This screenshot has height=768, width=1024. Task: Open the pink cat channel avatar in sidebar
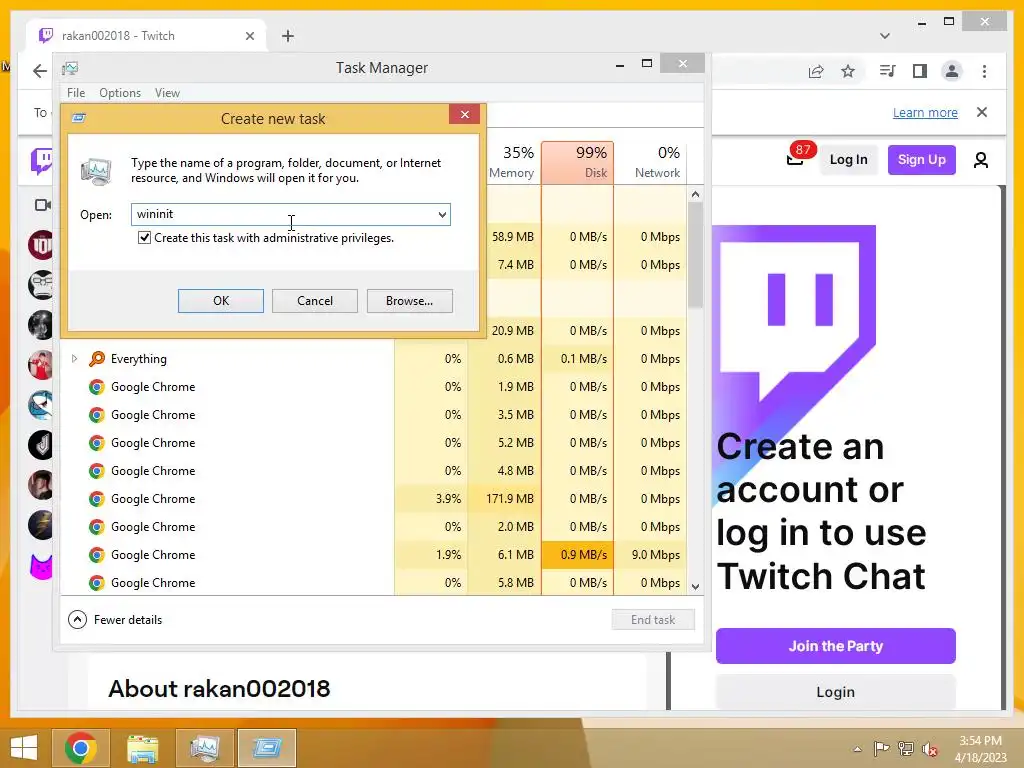click(x=41, y=566)
